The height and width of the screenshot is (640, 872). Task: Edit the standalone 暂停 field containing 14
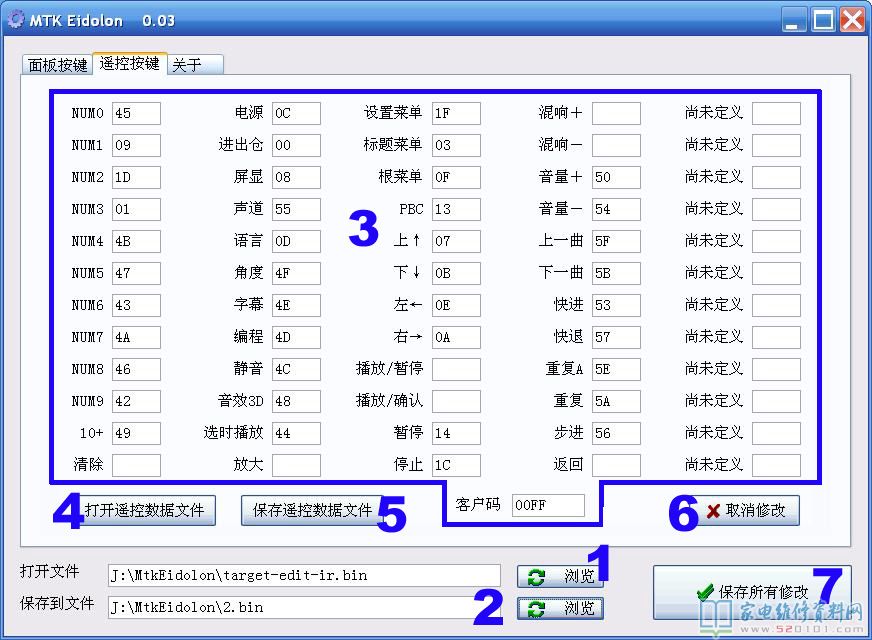[457, 433]
